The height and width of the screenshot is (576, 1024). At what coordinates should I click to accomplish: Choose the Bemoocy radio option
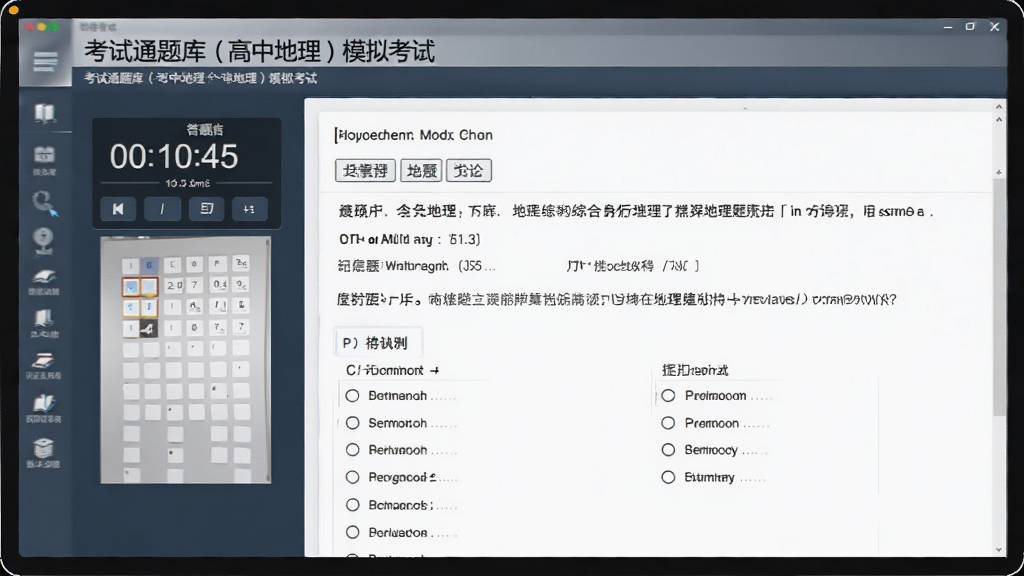[668, 450]
